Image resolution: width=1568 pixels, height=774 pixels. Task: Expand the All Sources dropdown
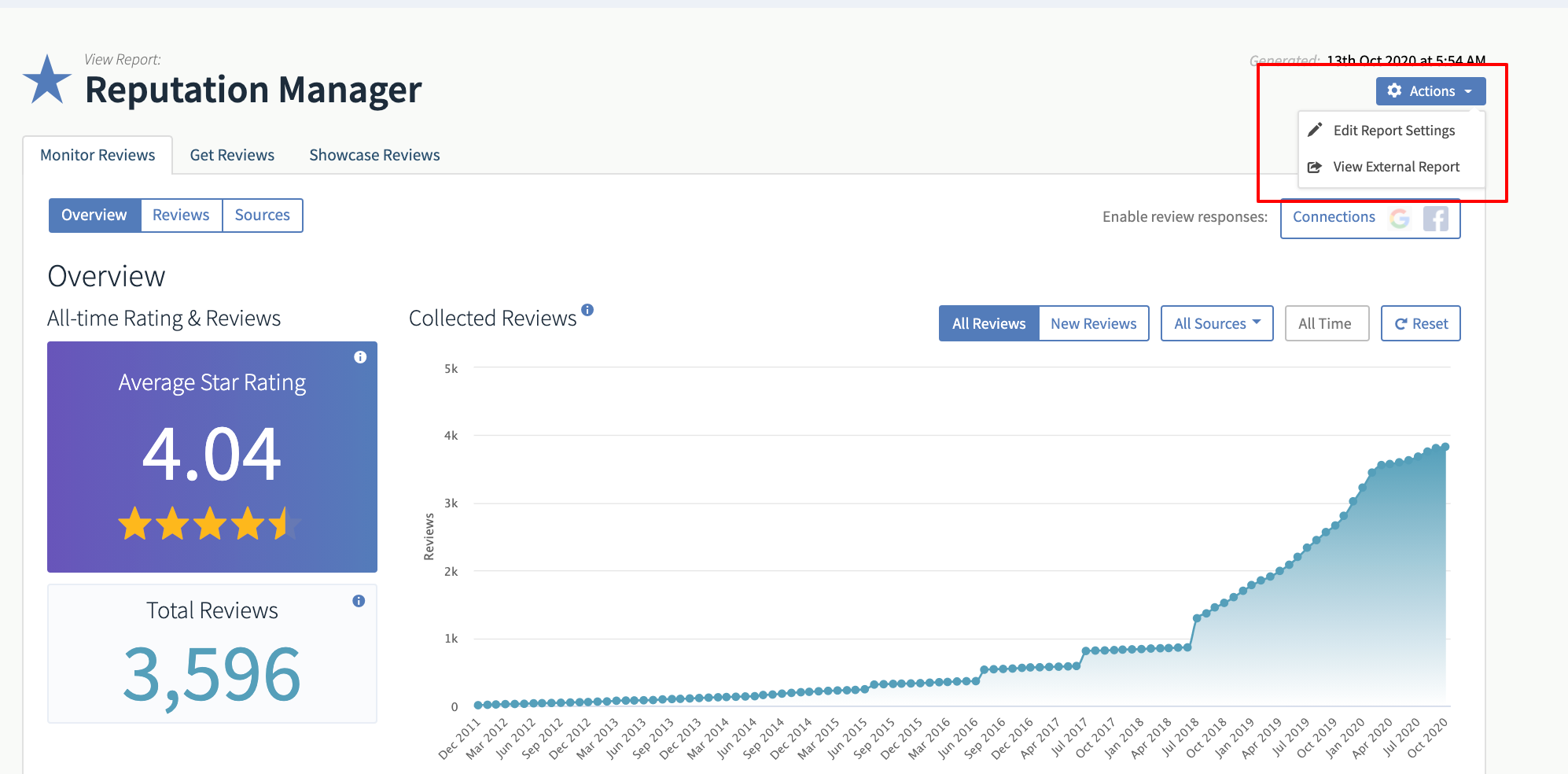1216,322
